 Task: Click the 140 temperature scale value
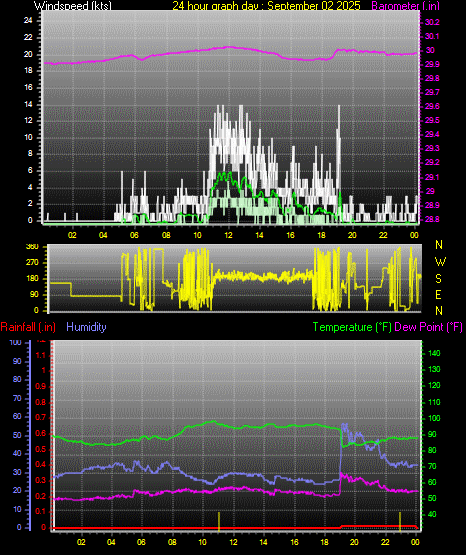point(434,353)
